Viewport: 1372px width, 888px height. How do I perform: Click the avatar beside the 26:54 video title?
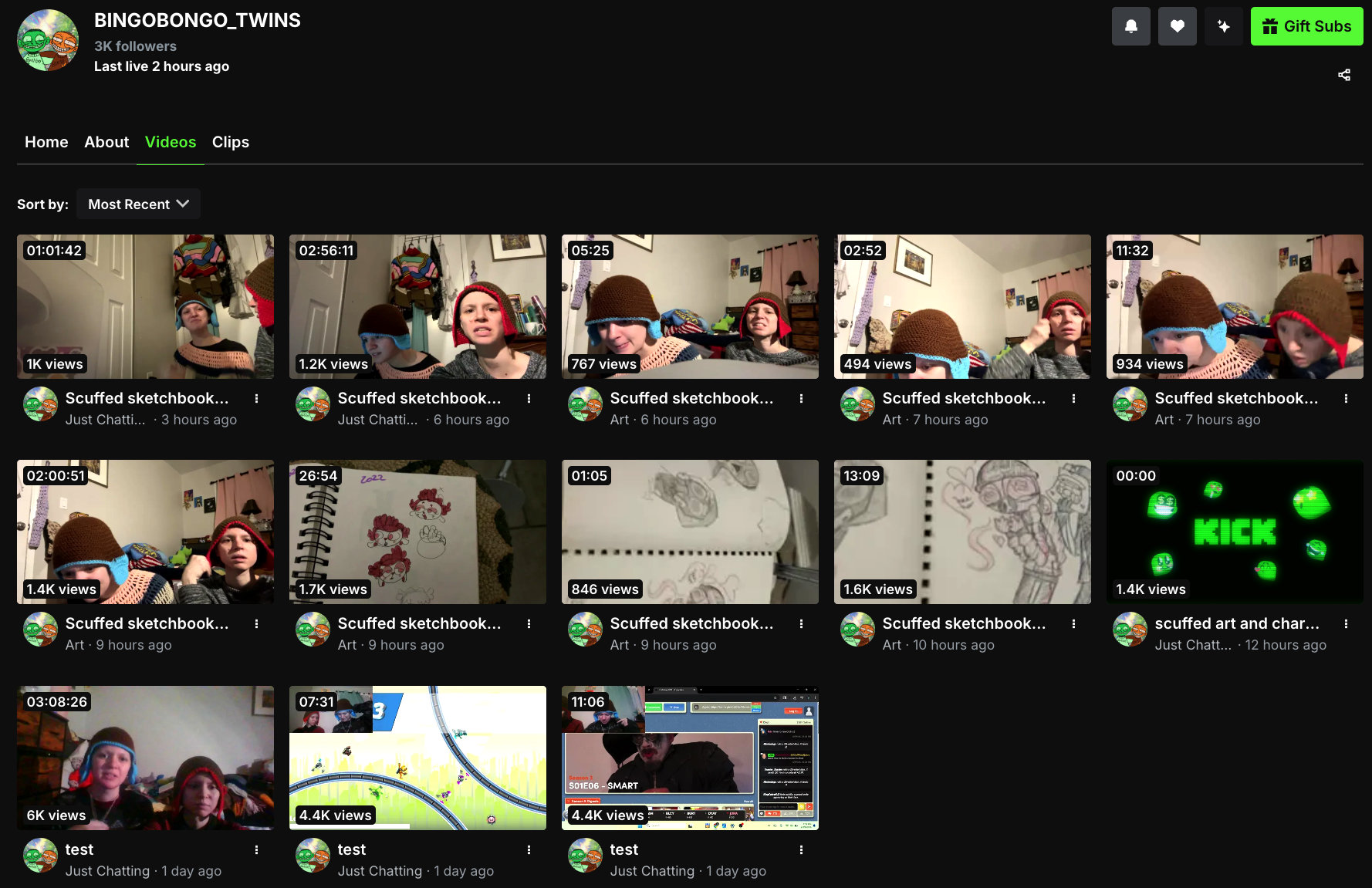point(313,630)
